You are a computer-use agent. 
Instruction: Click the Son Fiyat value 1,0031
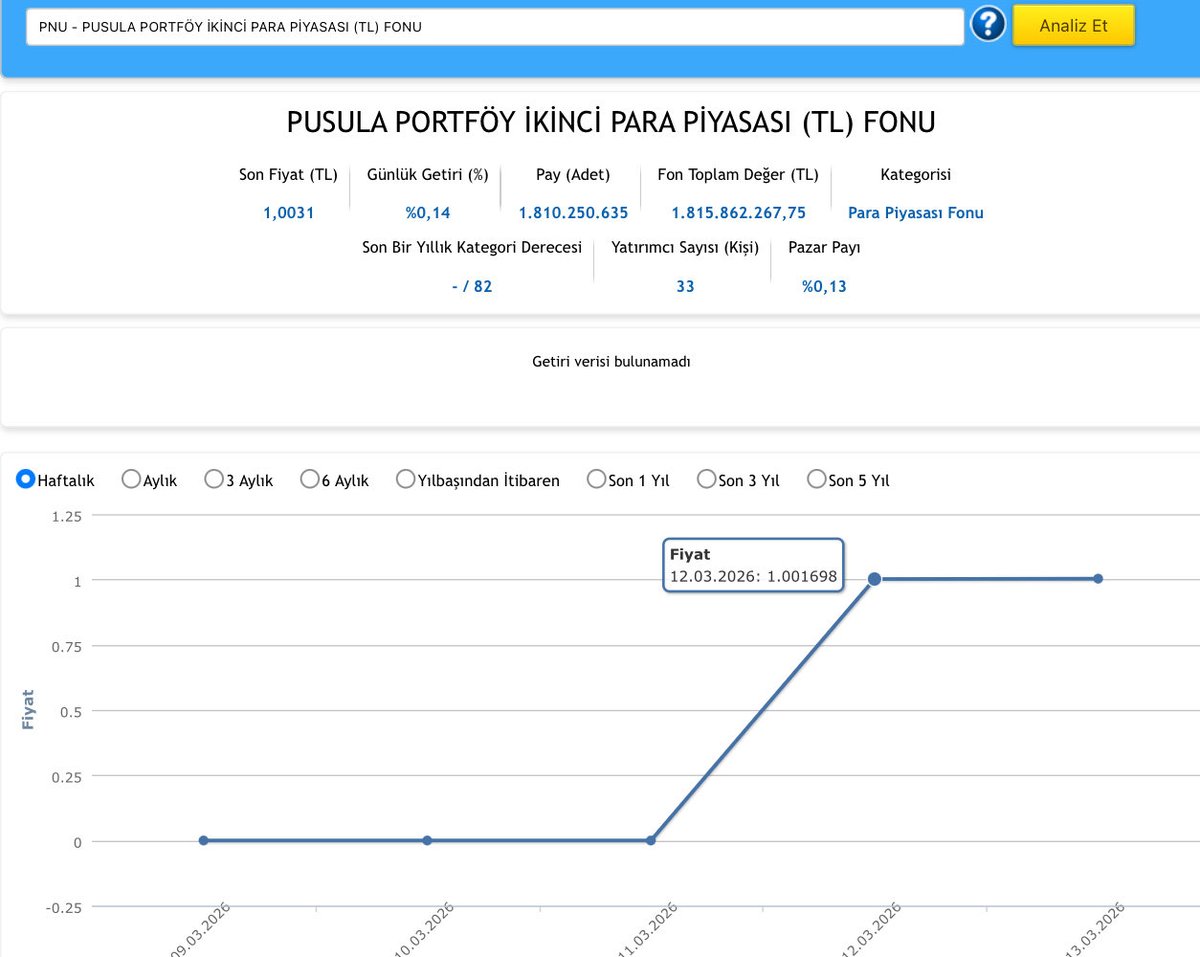point(289,213)
